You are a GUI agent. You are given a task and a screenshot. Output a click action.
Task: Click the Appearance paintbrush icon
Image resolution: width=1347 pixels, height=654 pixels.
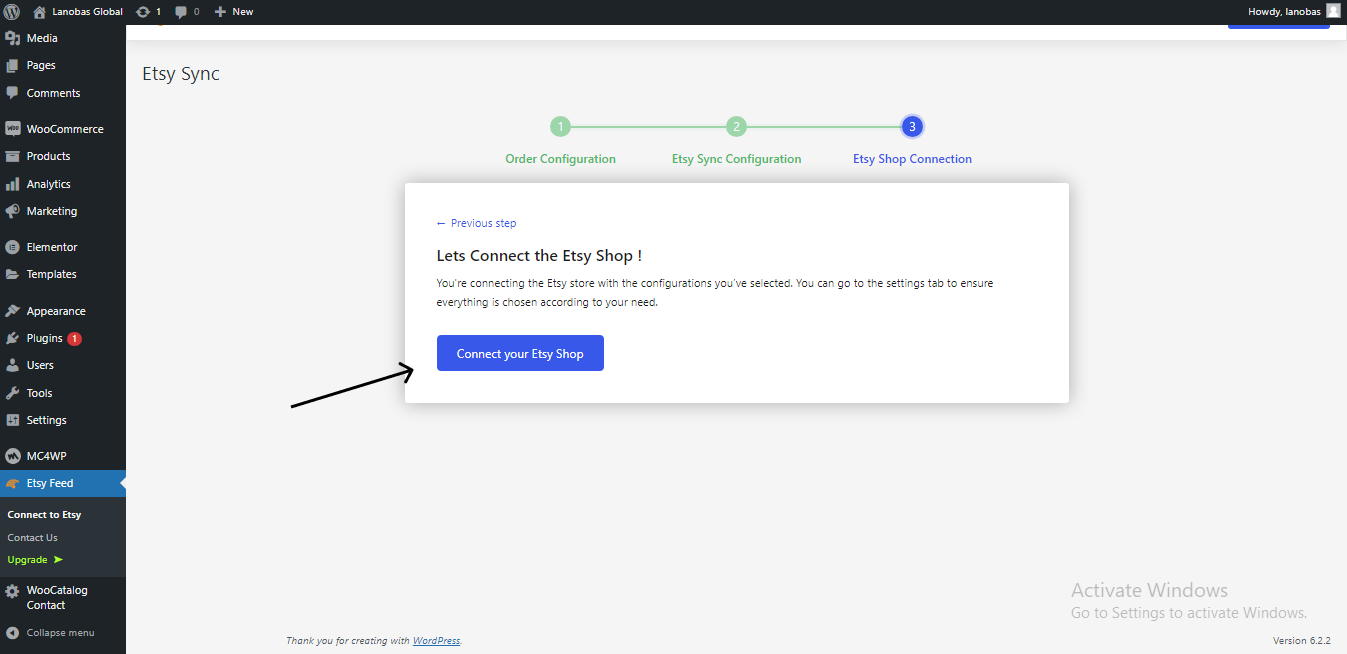pyautogui.click(x=13, y=311)
